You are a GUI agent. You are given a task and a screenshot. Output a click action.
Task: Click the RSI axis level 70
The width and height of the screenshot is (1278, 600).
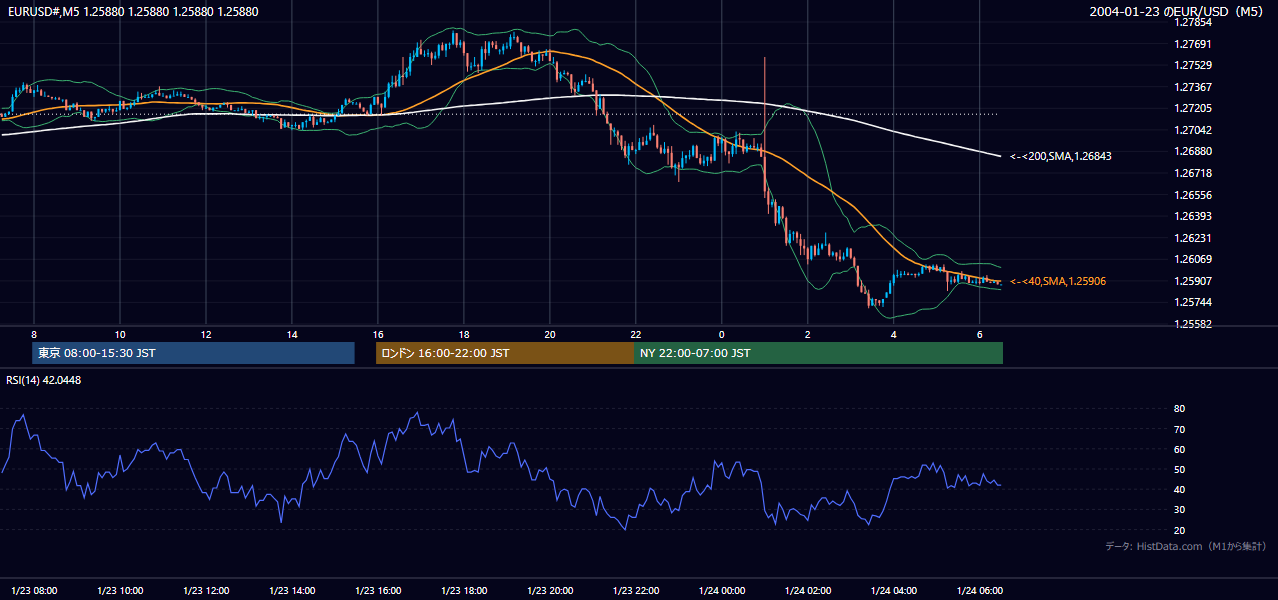pos(1179,429)
